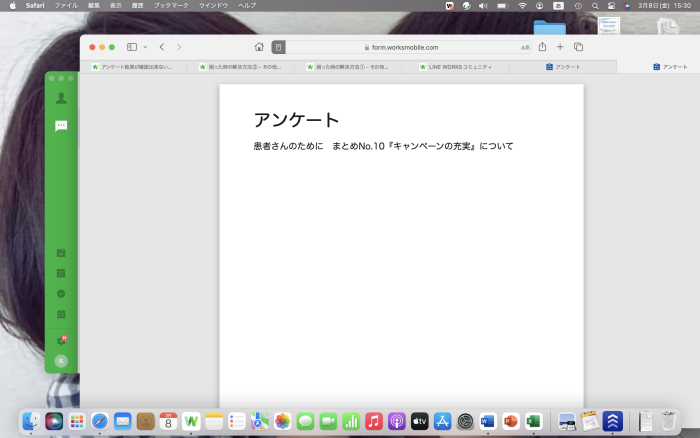This screenshot has height=438, width=700.
Task: Open Microsoft PowerPoint from the Dock
Action: [511, 421]
